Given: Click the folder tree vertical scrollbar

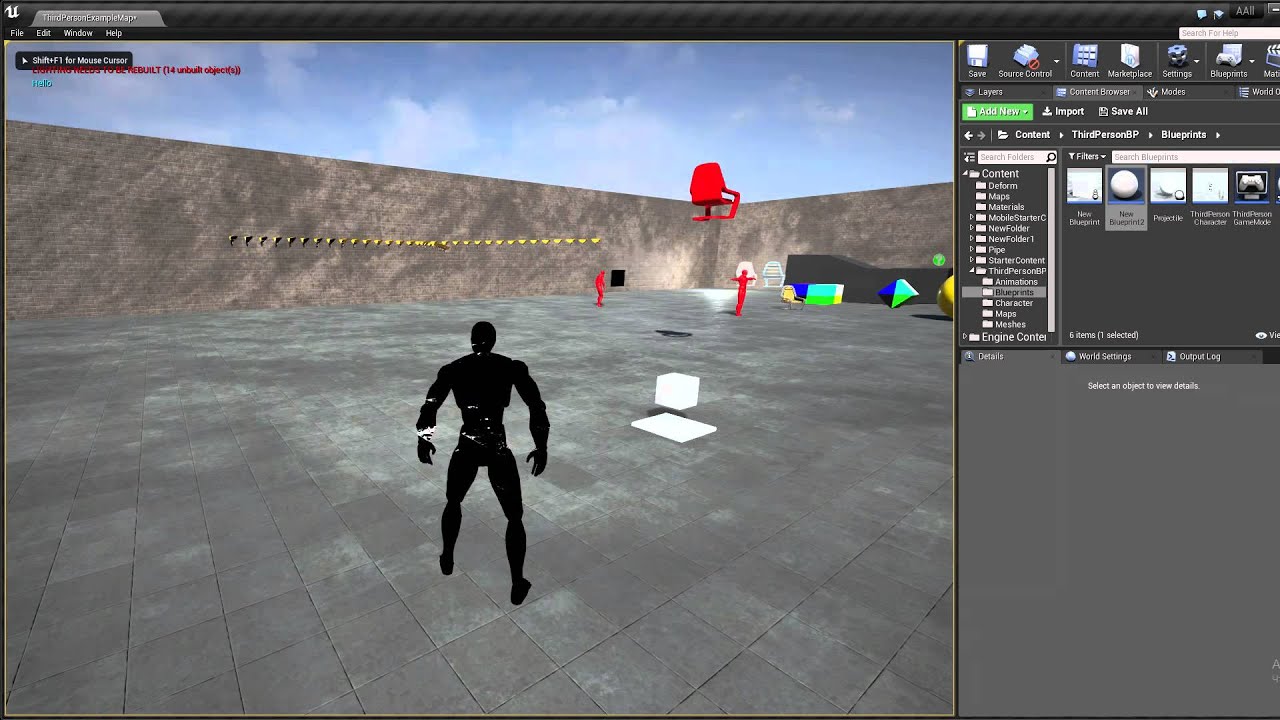Looking at the screenshot, I should (1051, 248).
